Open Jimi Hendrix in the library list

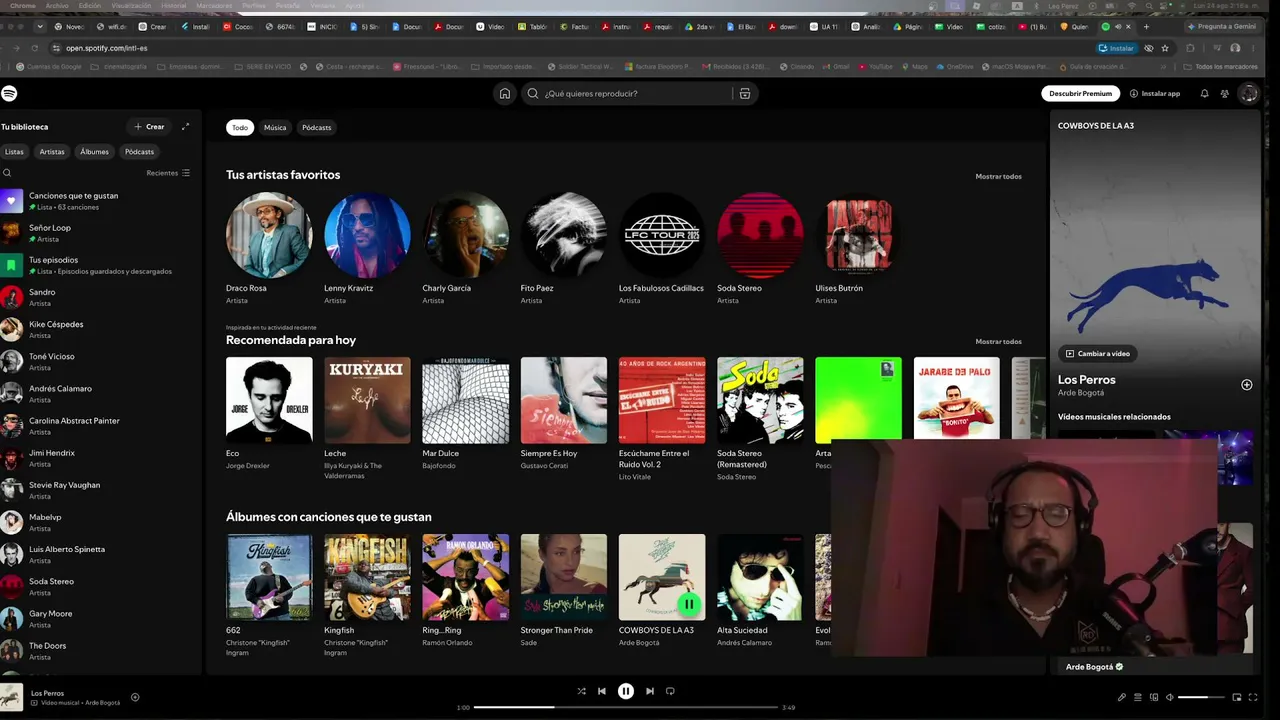[x=100, y=458]
